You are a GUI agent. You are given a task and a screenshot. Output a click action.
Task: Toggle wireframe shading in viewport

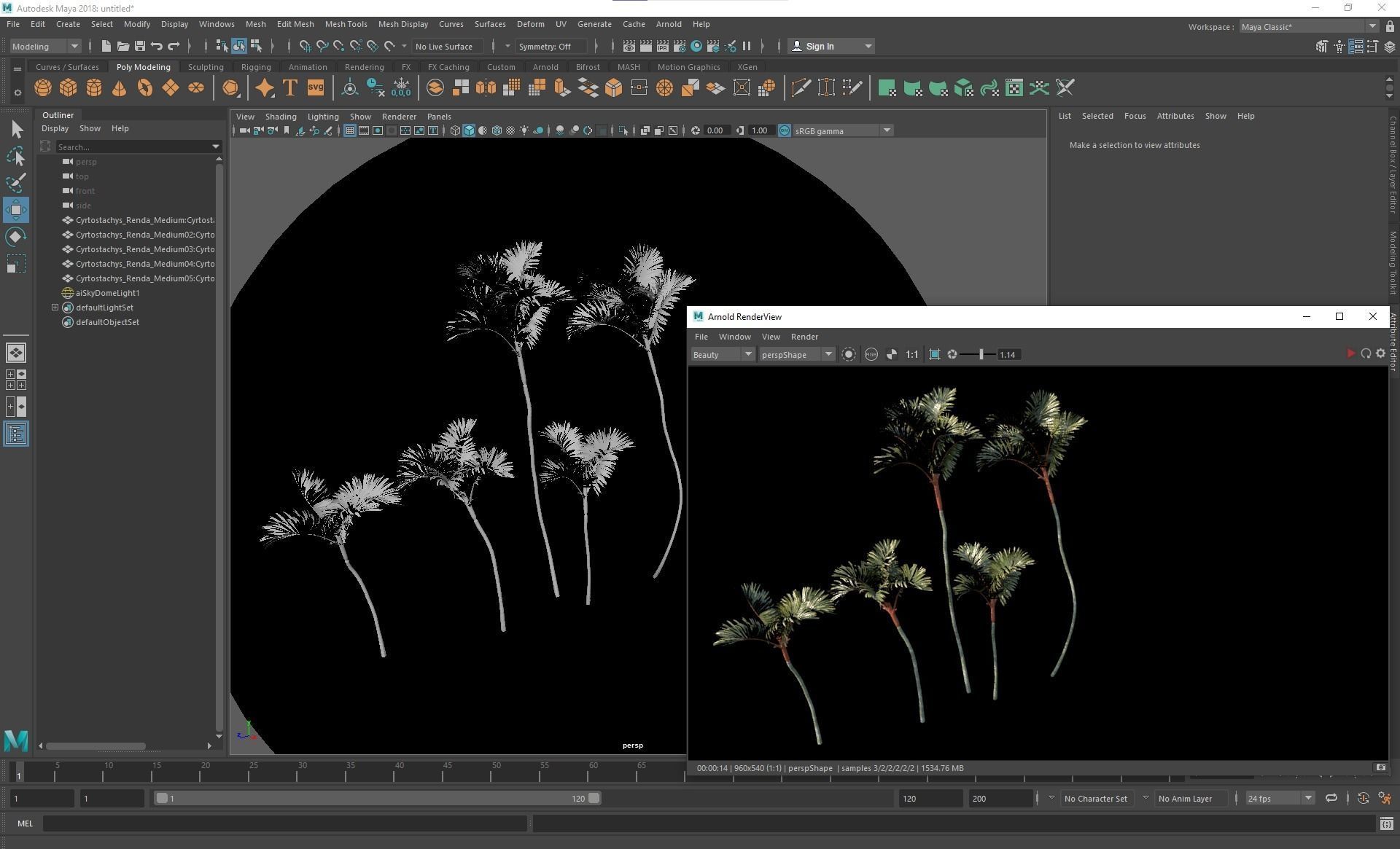click(x=455, y=130)
